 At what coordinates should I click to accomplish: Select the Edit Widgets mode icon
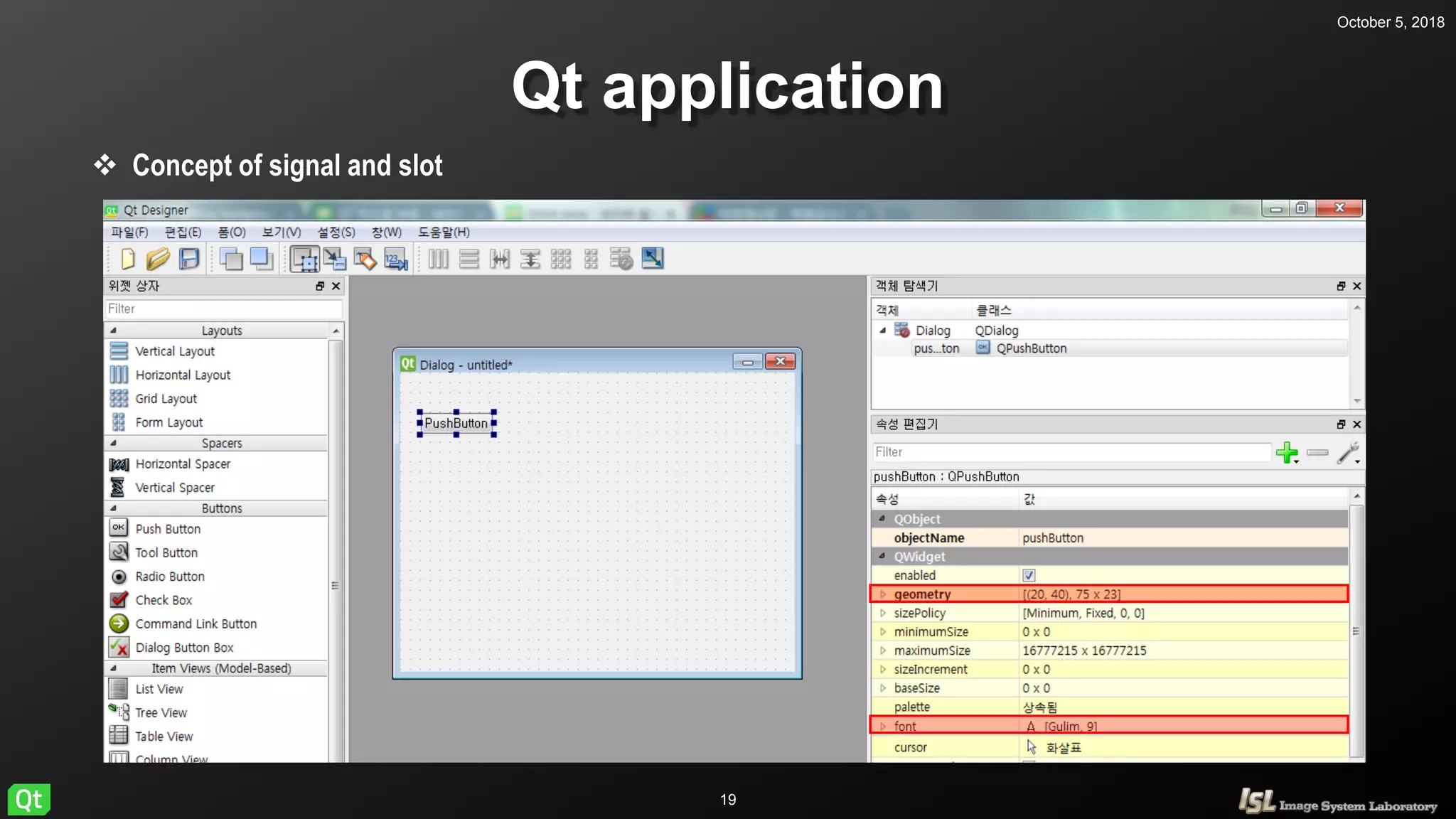pyautogui.click(x=305, y=259)
